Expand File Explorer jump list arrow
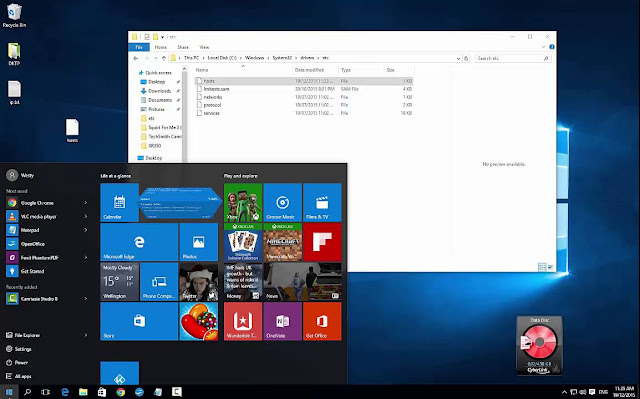This screenshot has width=640, height=399. (86, 335)
